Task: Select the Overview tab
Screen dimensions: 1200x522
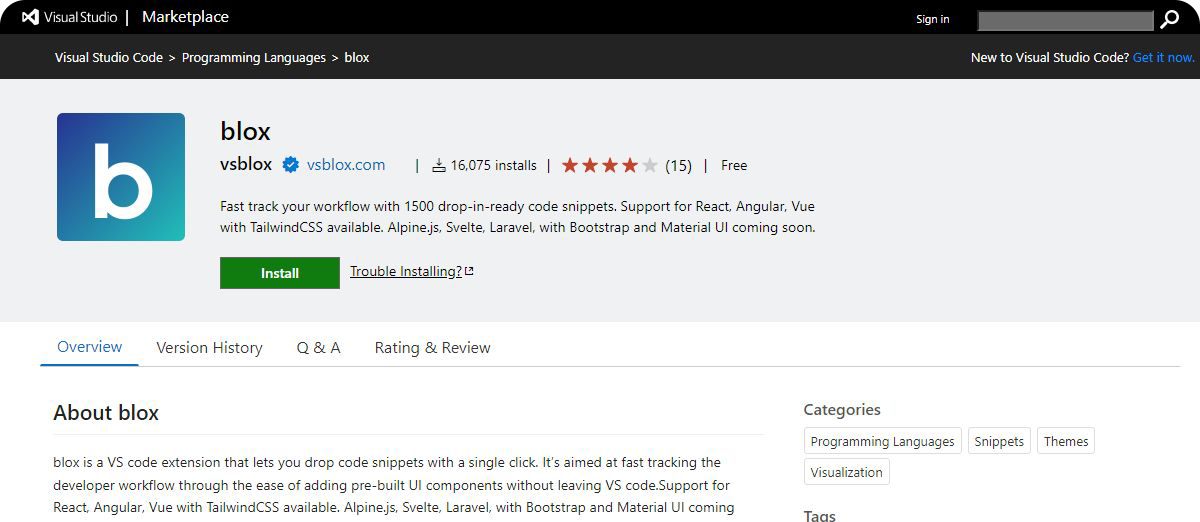Action: point(90,347)
